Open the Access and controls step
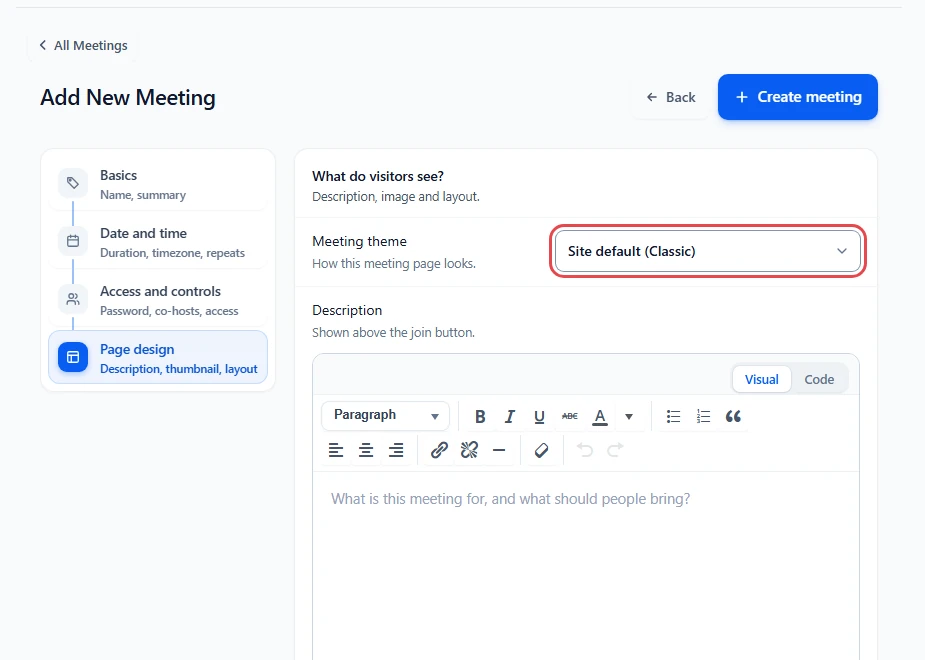Viewport: 925px width, 660px height. point(158,300)
